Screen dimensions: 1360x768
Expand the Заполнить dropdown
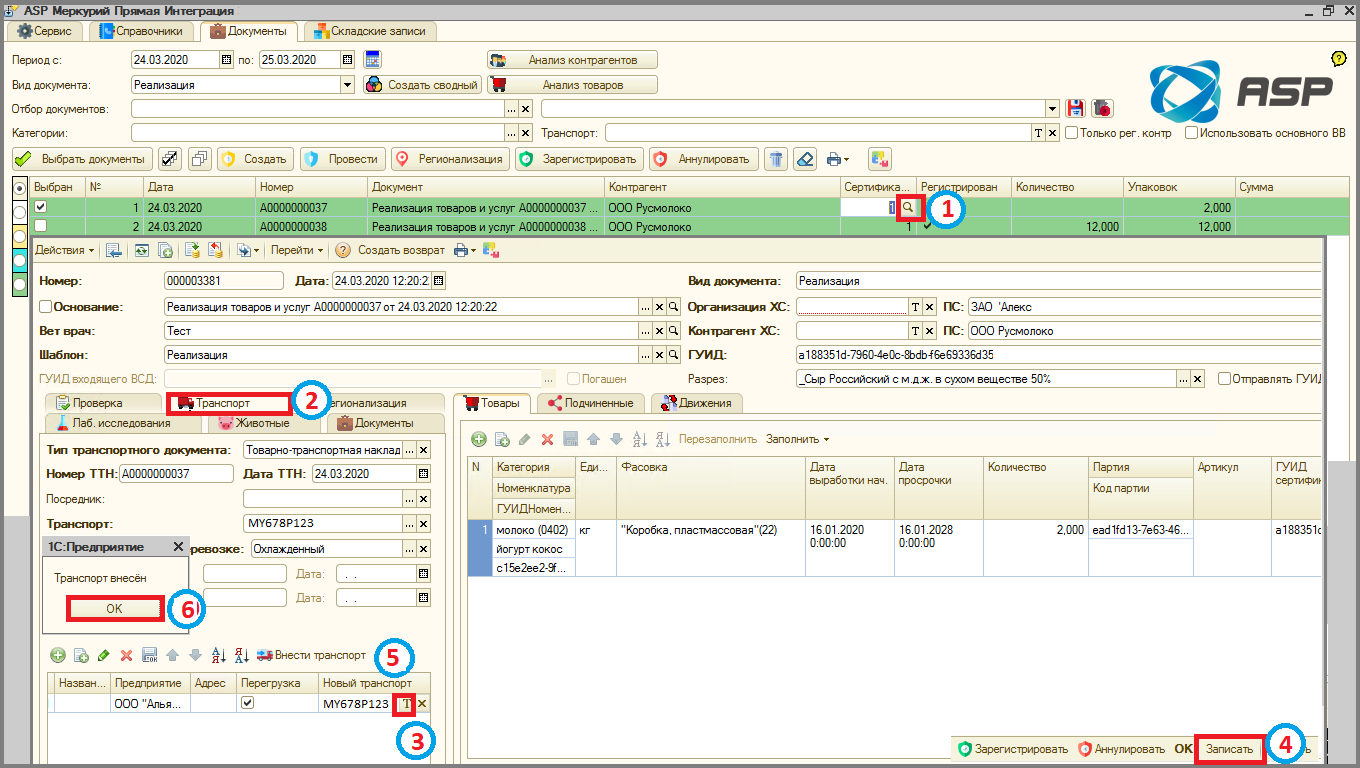click(797, 439)
